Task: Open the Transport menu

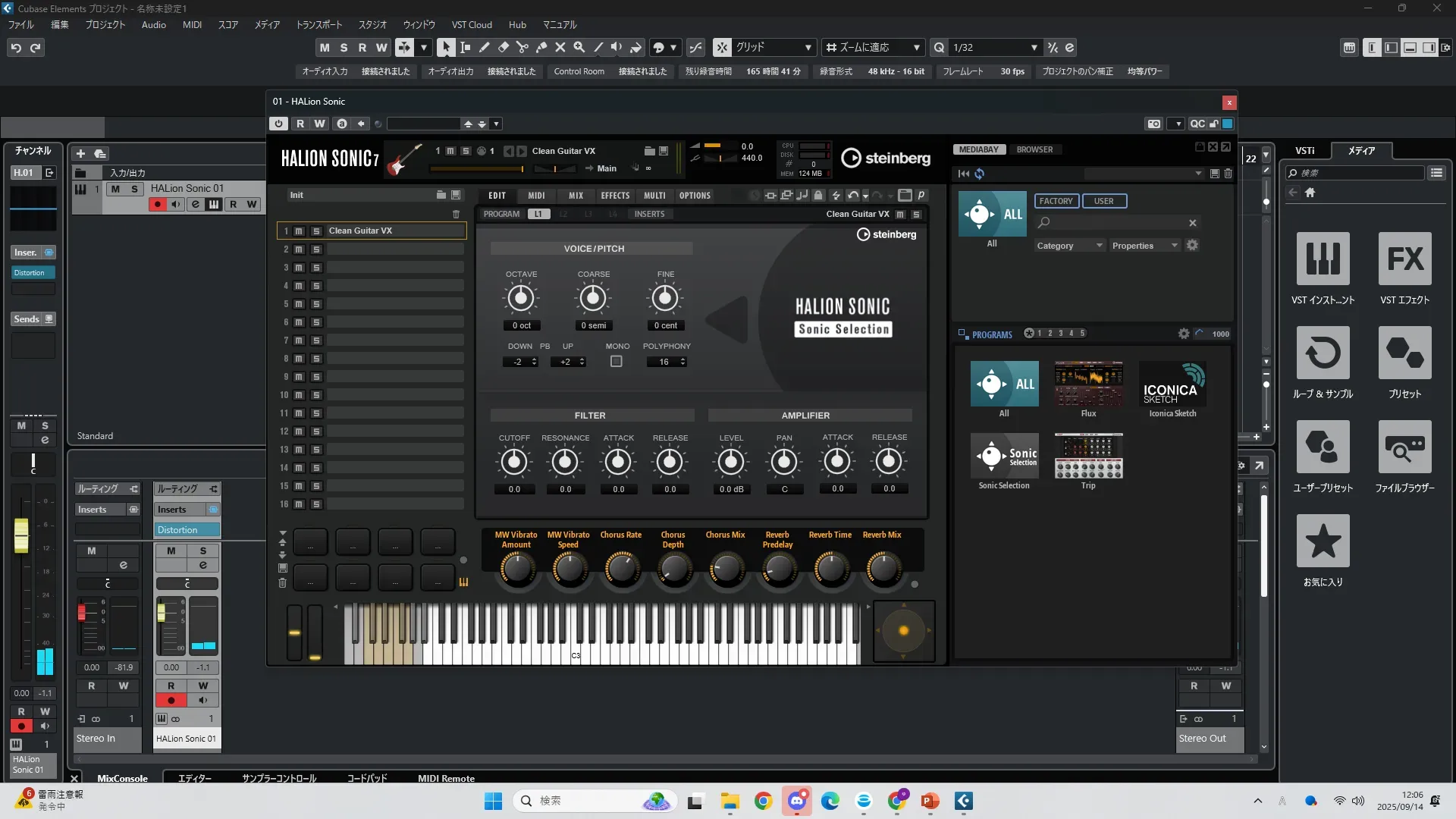Action: (x=318, y=24)
